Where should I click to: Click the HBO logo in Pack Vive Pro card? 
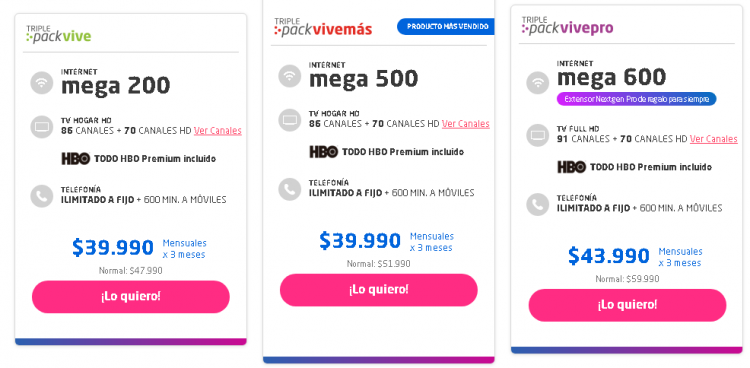pyautogui.click(x=572, y=167)
